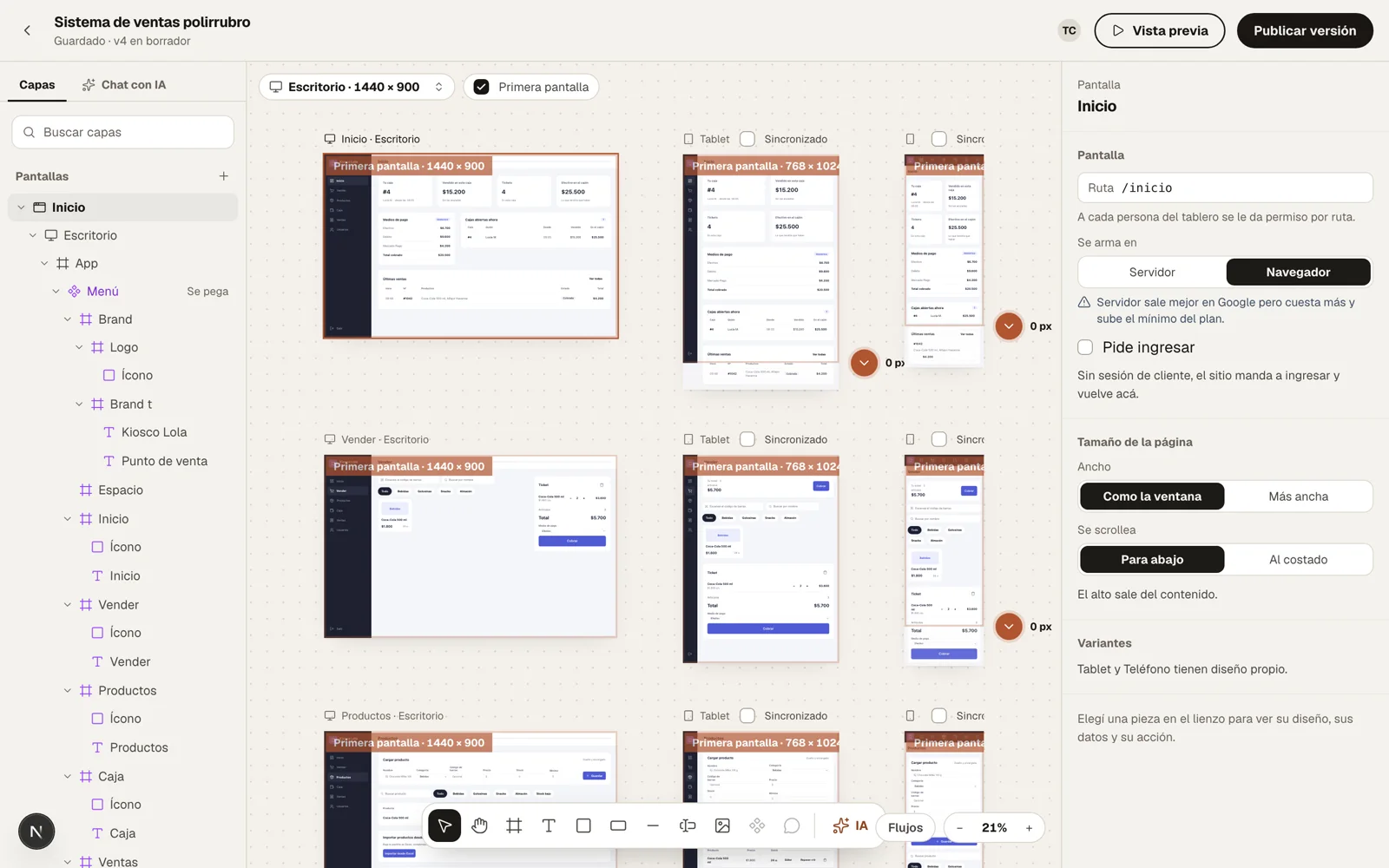
Task: Set scroll direction to Al costado
Action: coord(1298,560)
